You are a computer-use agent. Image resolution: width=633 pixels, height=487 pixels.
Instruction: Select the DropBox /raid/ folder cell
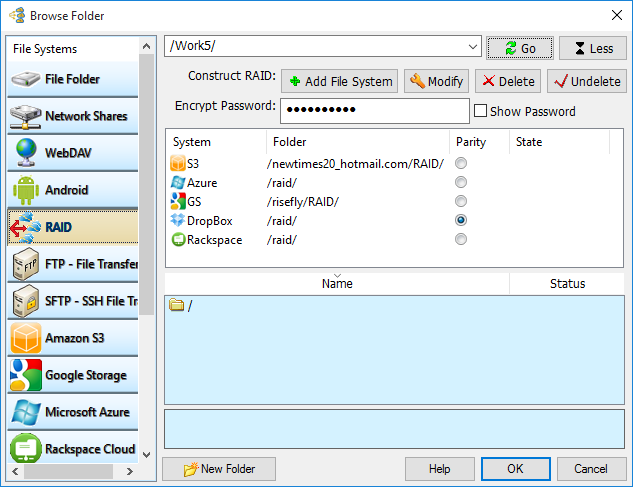point(282,220)
